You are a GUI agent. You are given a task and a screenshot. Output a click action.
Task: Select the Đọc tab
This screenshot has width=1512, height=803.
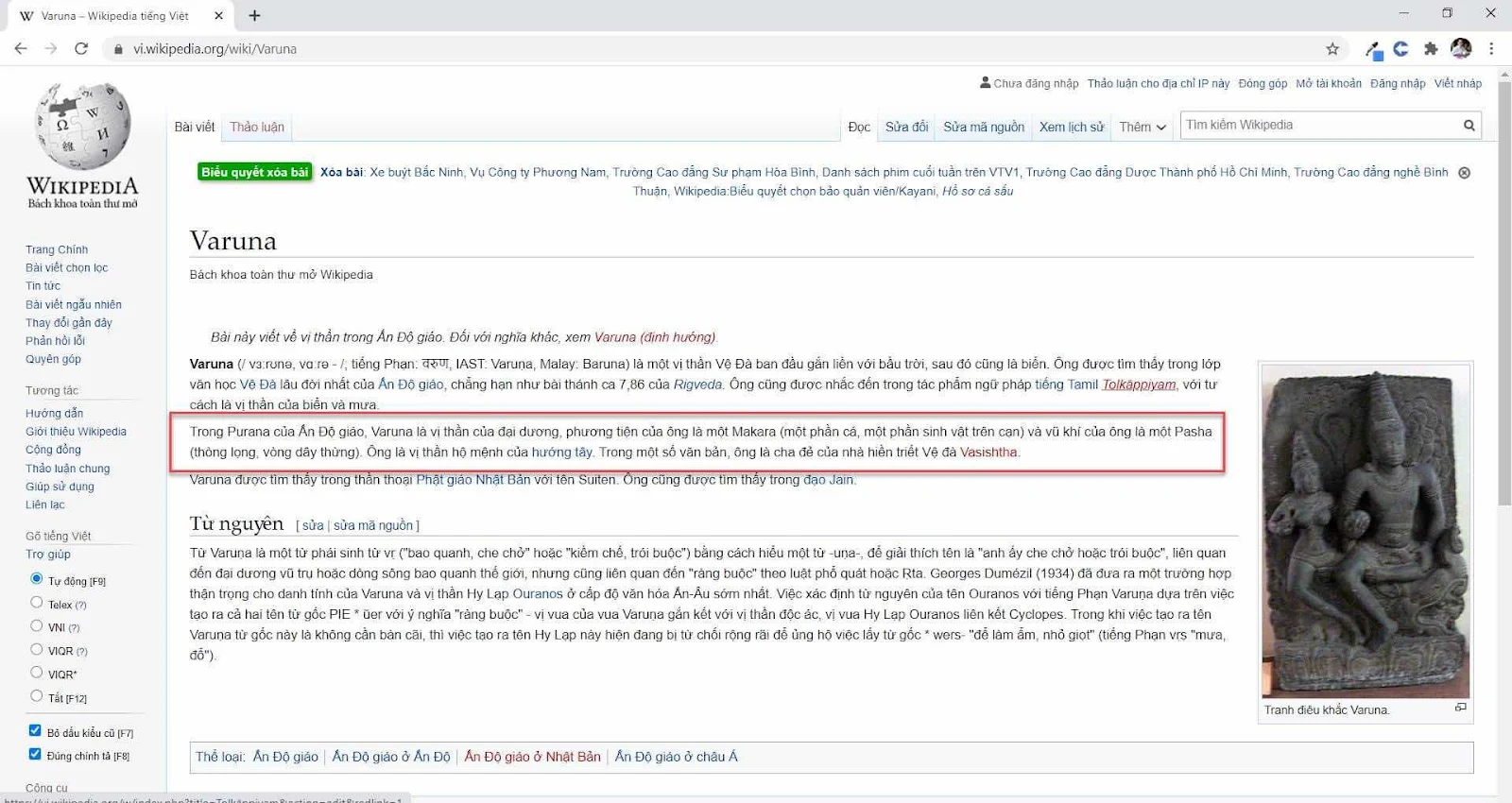click(859, 127)
